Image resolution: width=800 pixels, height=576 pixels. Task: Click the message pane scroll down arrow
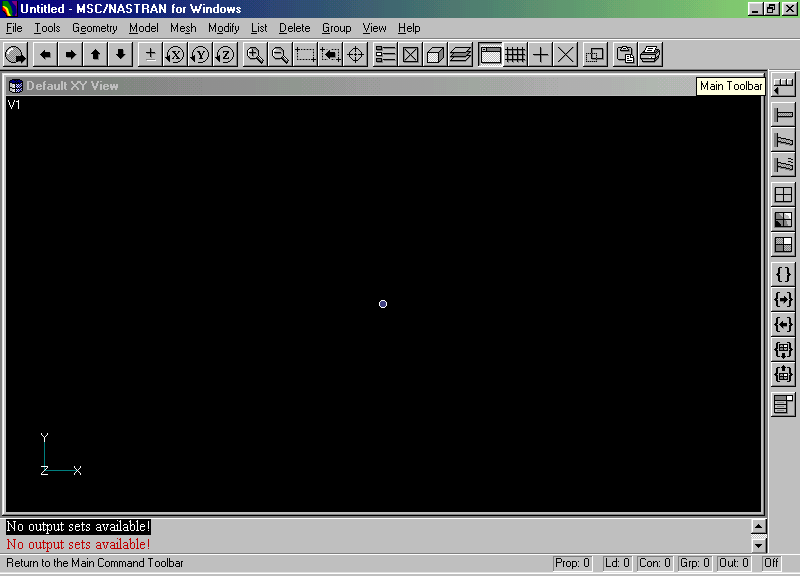(759, 545)
